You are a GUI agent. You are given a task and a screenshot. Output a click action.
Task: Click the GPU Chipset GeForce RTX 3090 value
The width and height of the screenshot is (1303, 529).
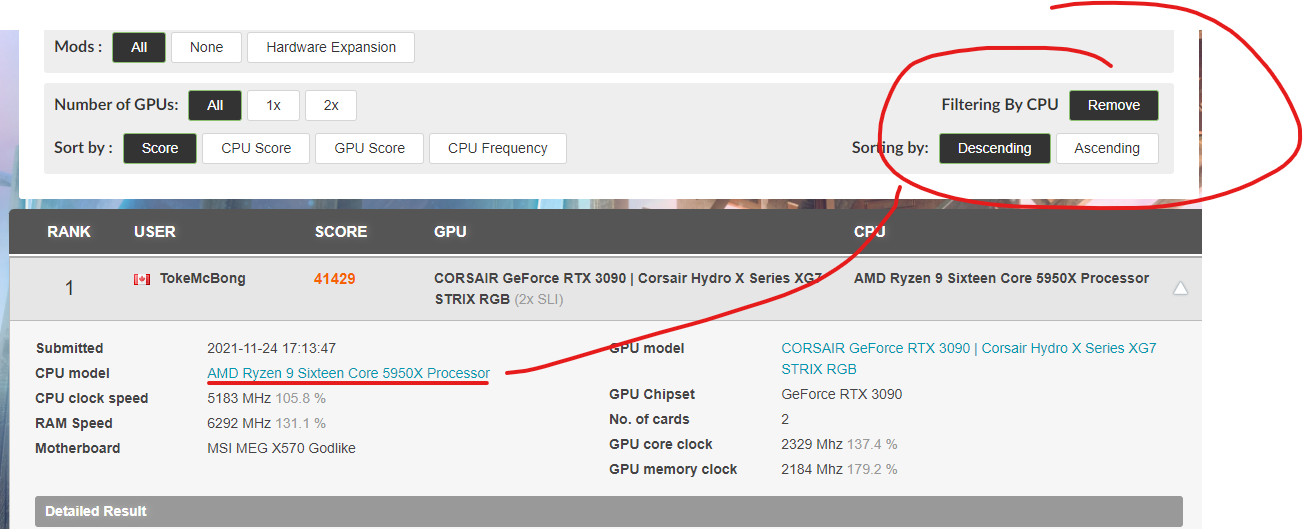[841, 394]
